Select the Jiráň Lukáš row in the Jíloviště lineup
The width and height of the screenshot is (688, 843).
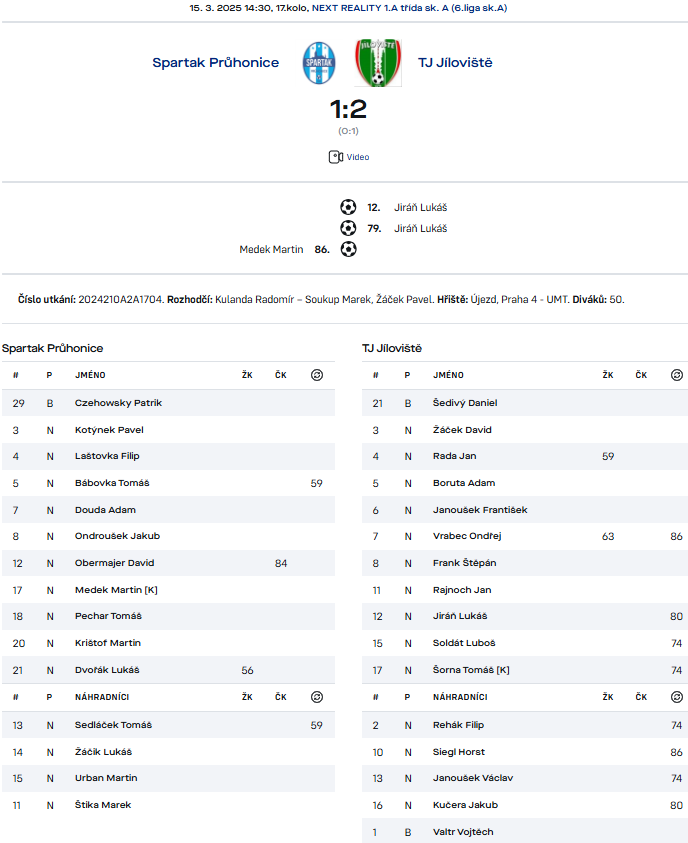(x=525, y=616)
